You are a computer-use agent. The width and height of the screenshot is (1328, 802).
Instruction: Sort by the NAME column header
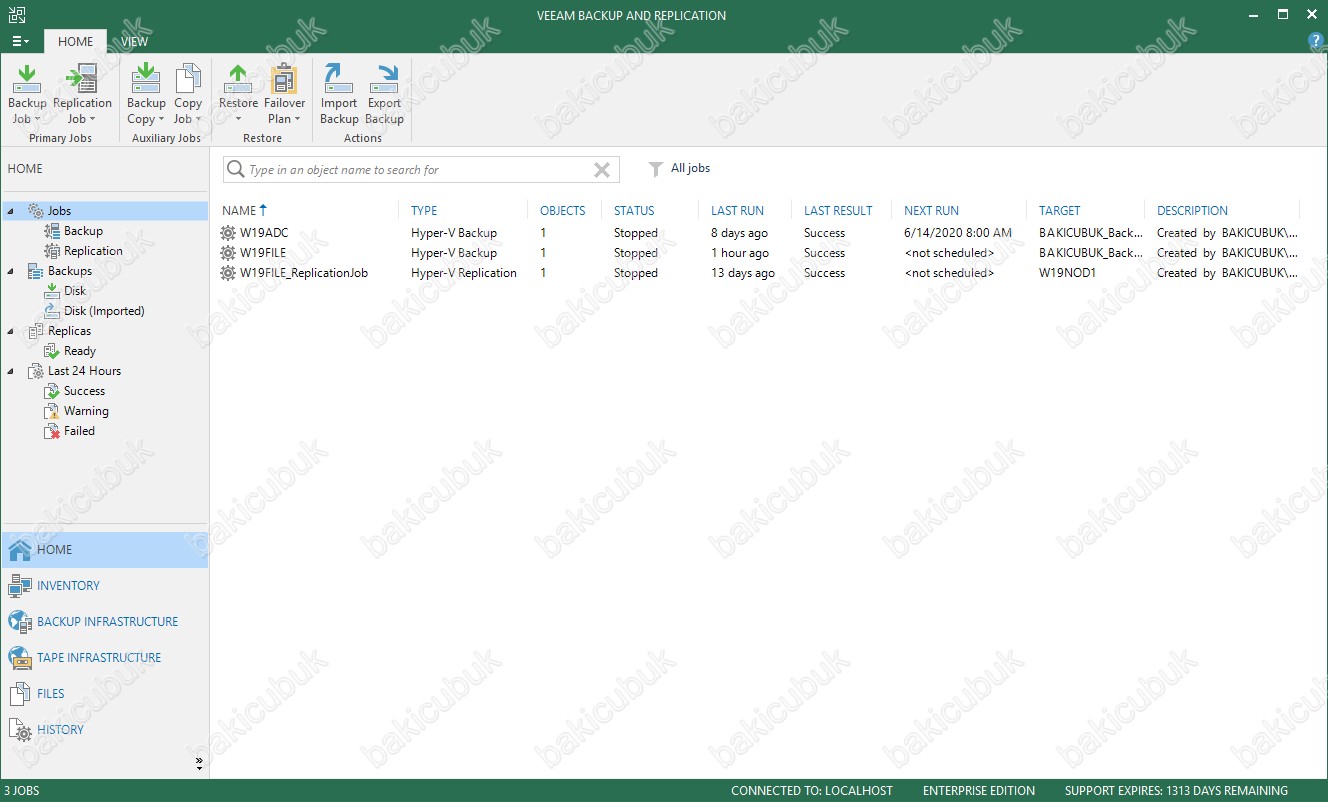(239, 211)
